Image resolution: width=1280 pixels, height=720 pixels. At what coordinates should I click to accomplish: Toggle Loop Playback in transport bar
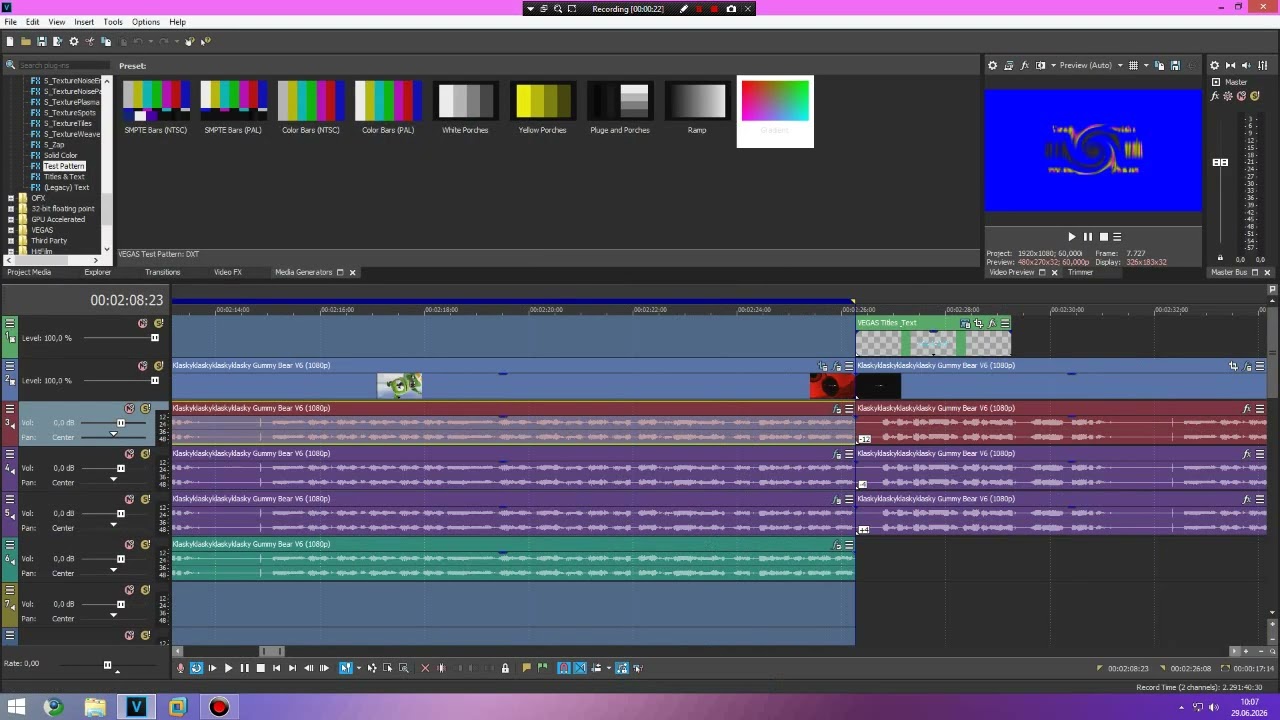196,668
